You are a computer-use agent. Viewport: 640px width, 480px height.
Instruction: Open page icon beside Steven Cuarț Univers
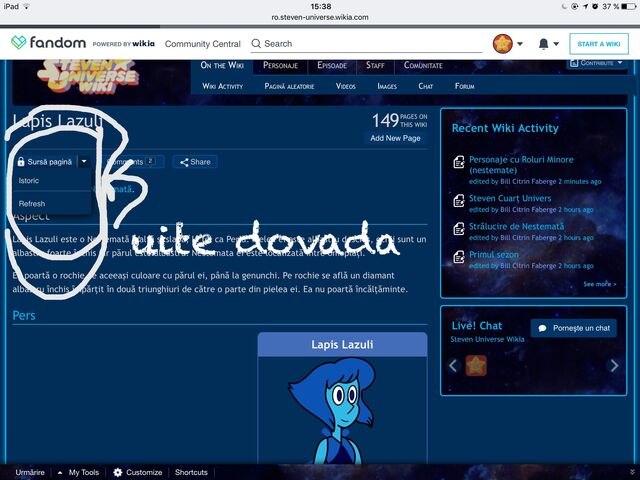(x=459, y=201)
